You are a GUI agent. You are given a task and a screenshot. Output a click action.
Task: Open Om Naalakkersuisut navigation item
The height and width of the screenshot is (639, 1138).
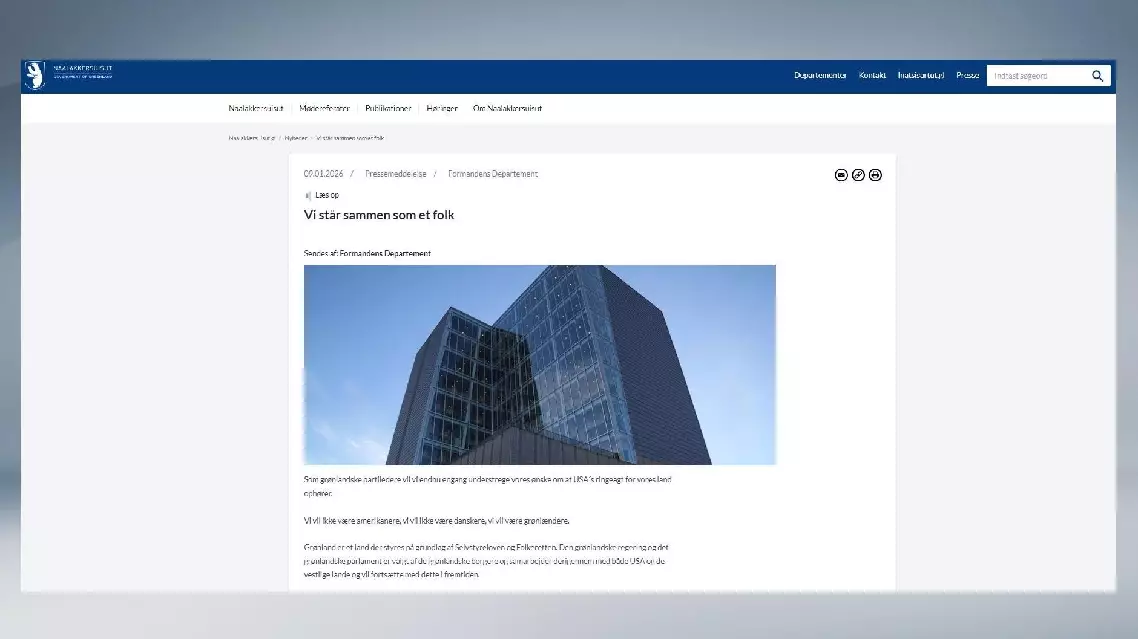click(x=507, y=108)
